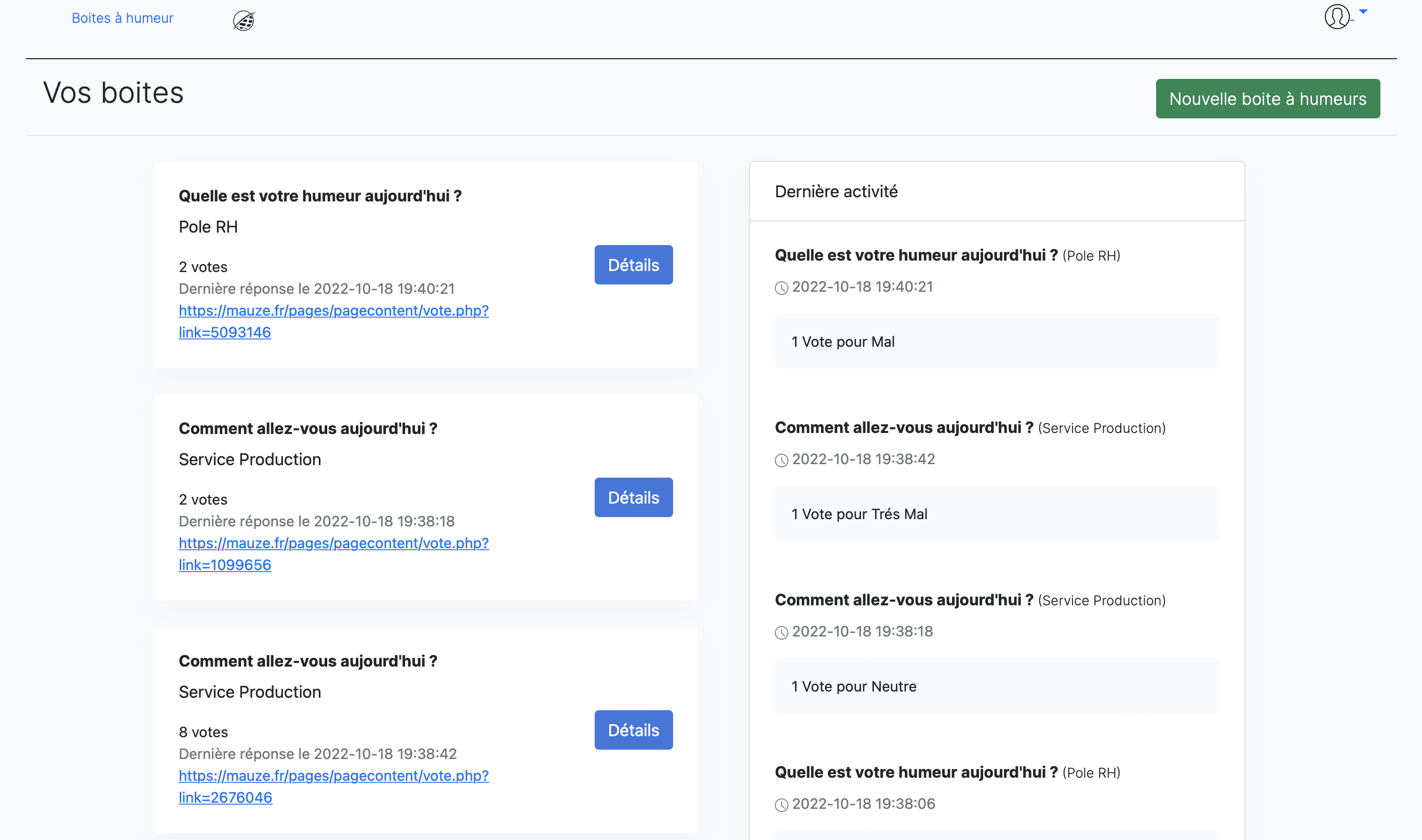This screenshot has width=1422, height=840.
Task: Select the '1 Vote pour Trés Mal' entry
Action: 996,514
